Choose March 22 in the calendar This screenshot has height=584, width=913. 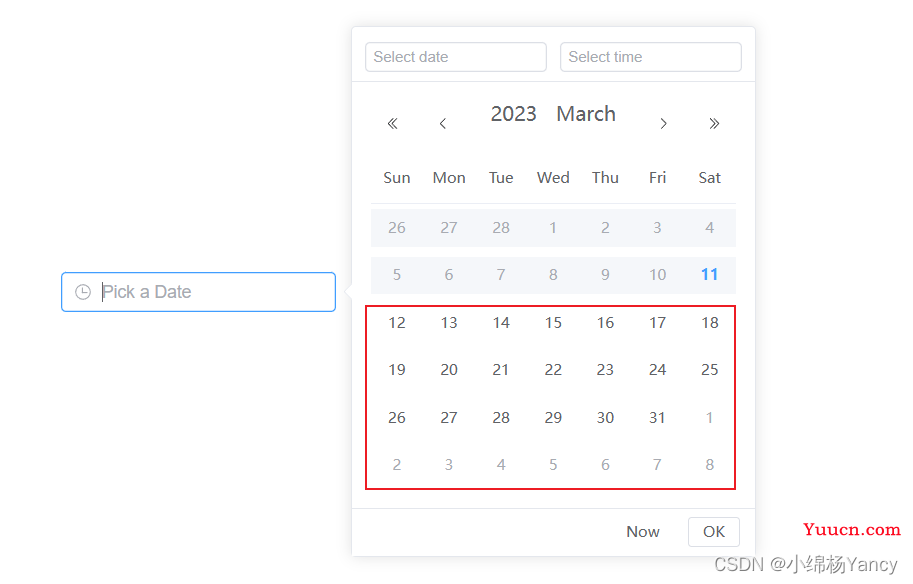[x=553, y=370]
